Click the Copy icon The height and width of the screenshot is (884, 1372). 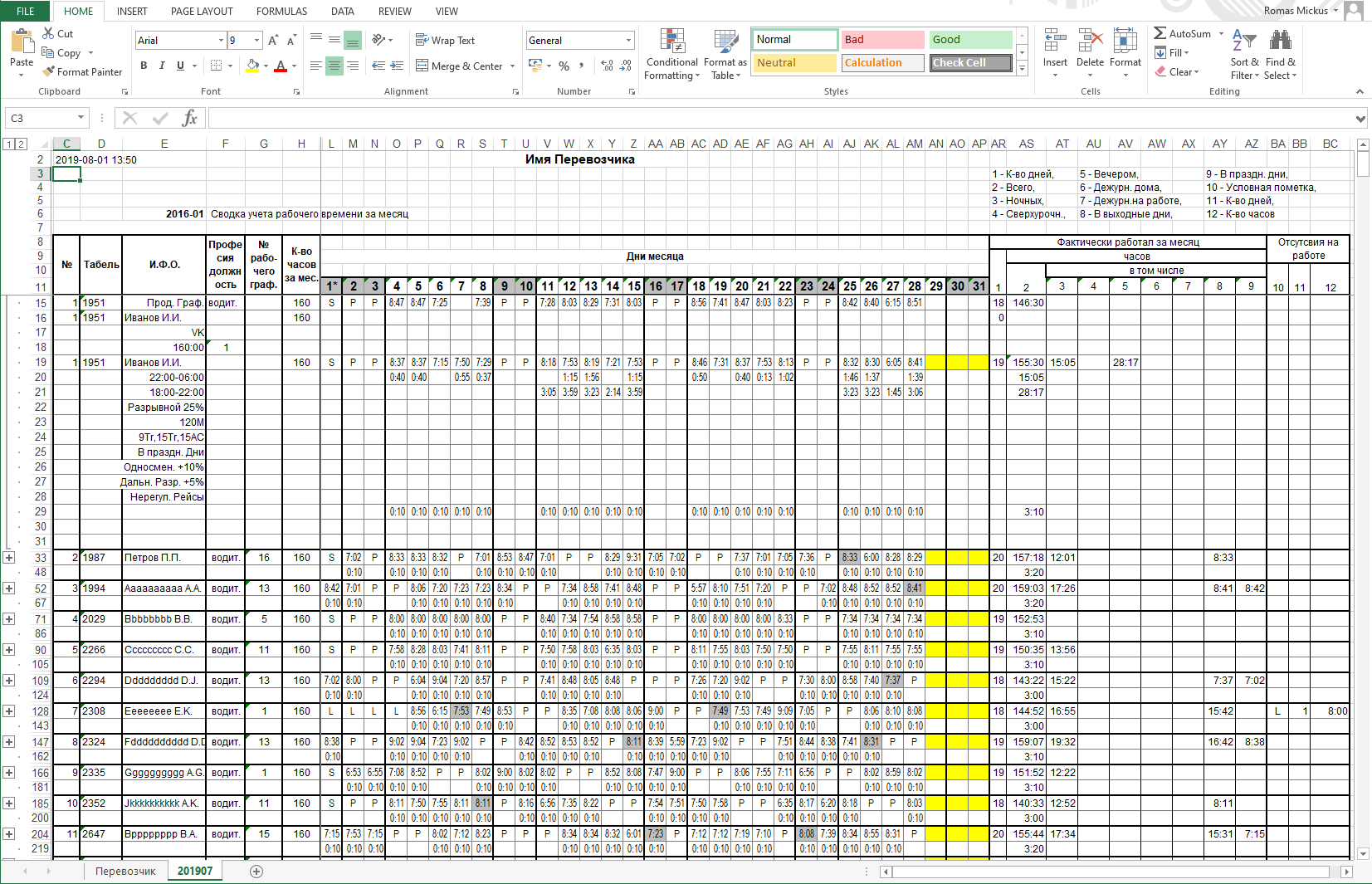49,52
